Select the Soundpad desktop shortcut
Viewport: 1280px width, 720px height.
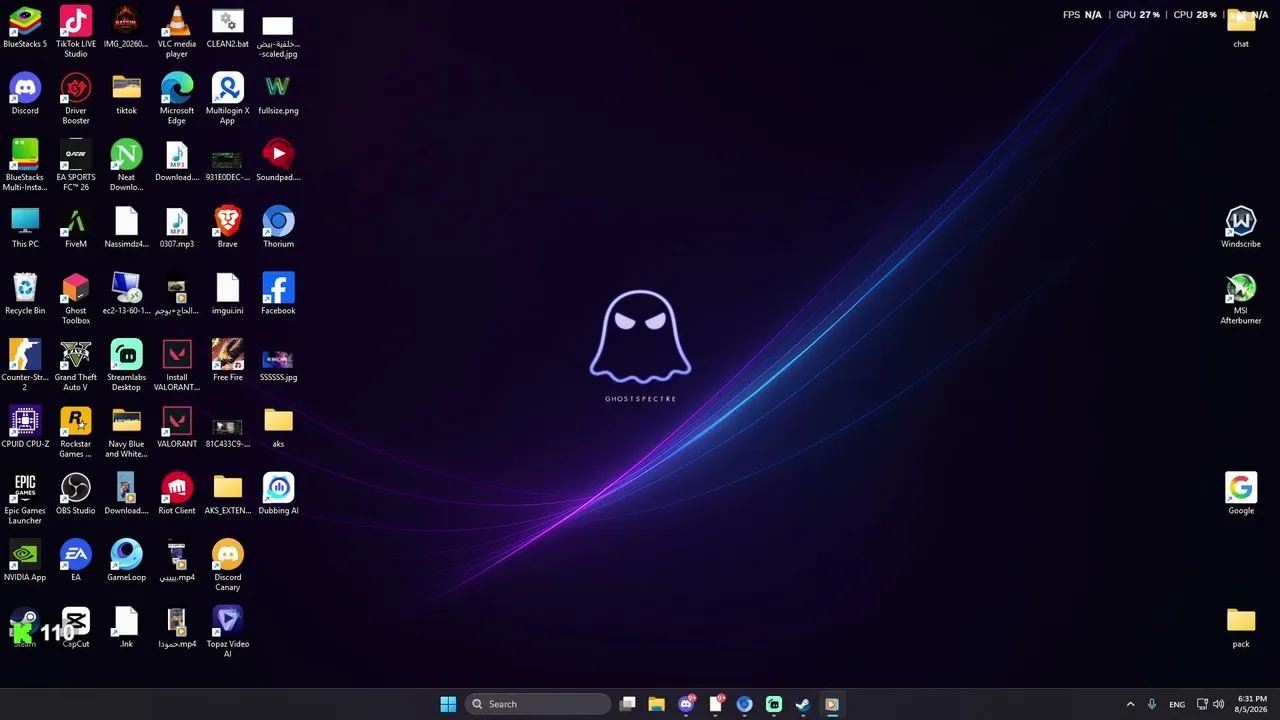[278, 161]
